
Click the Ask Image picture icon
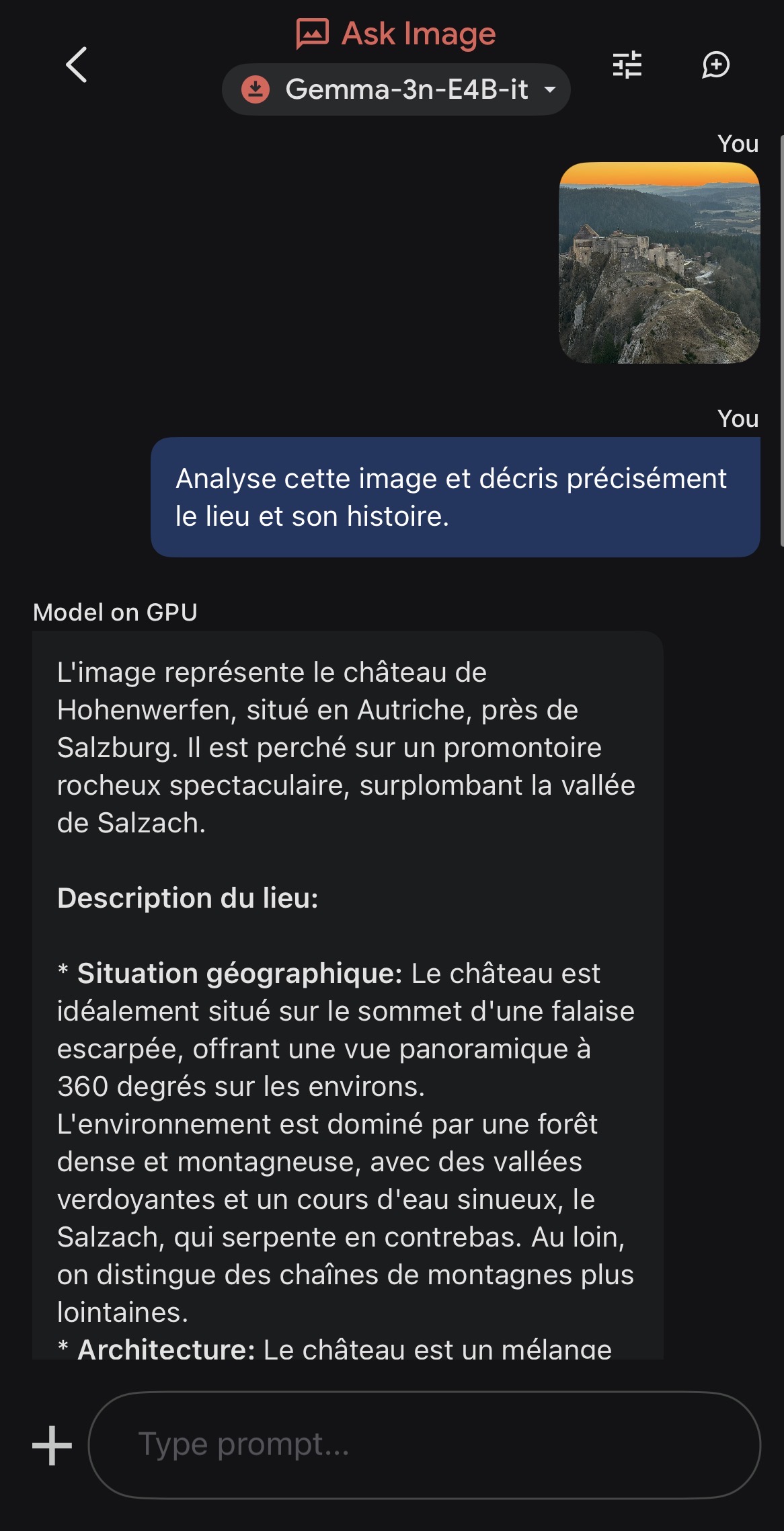coord(313,34)
